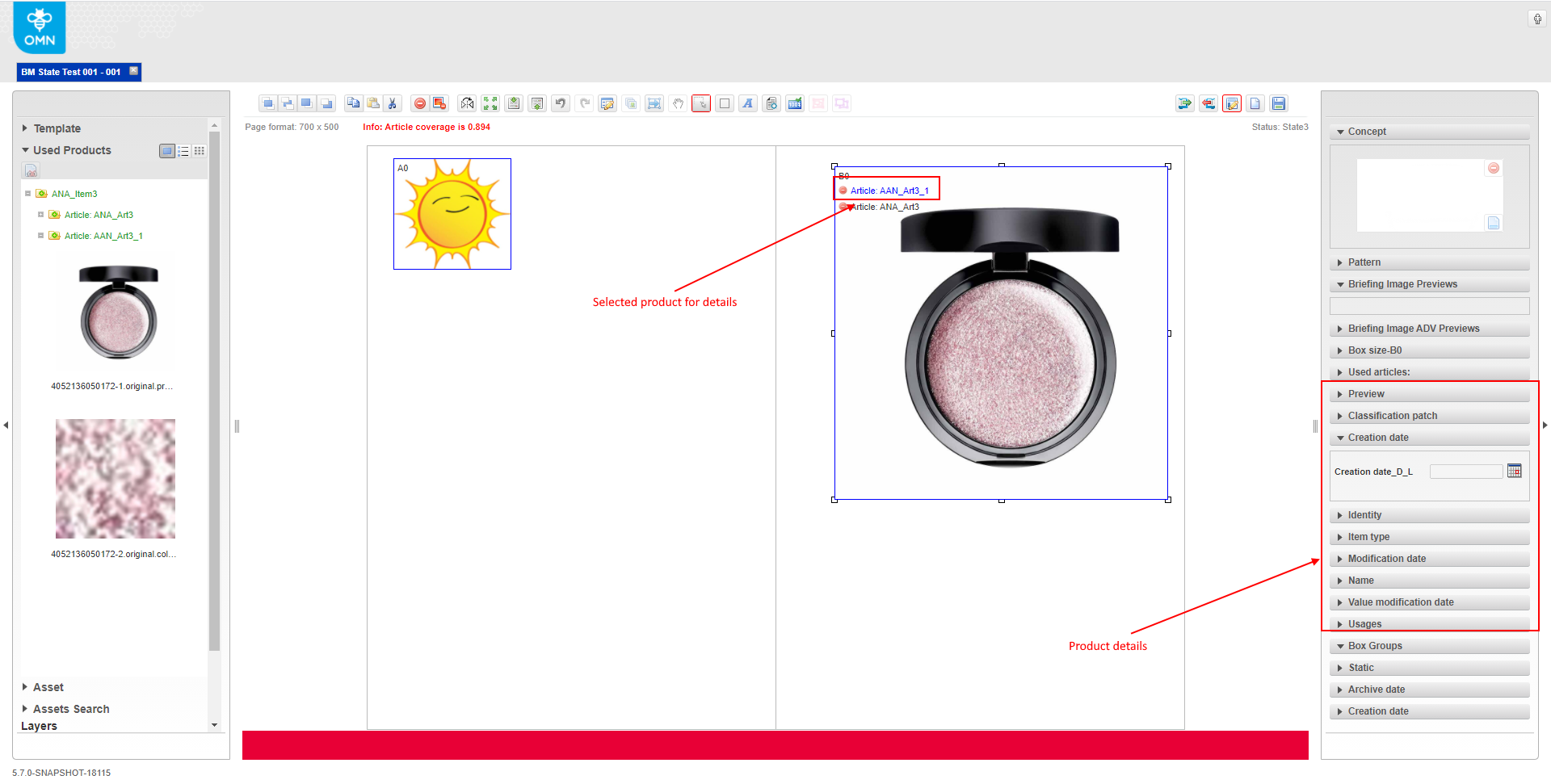The height and width of the screenshot is (784, 1551).
Task: Select the Copy toolbar icon
Action: pyautogui.click(x=353, y=103)
